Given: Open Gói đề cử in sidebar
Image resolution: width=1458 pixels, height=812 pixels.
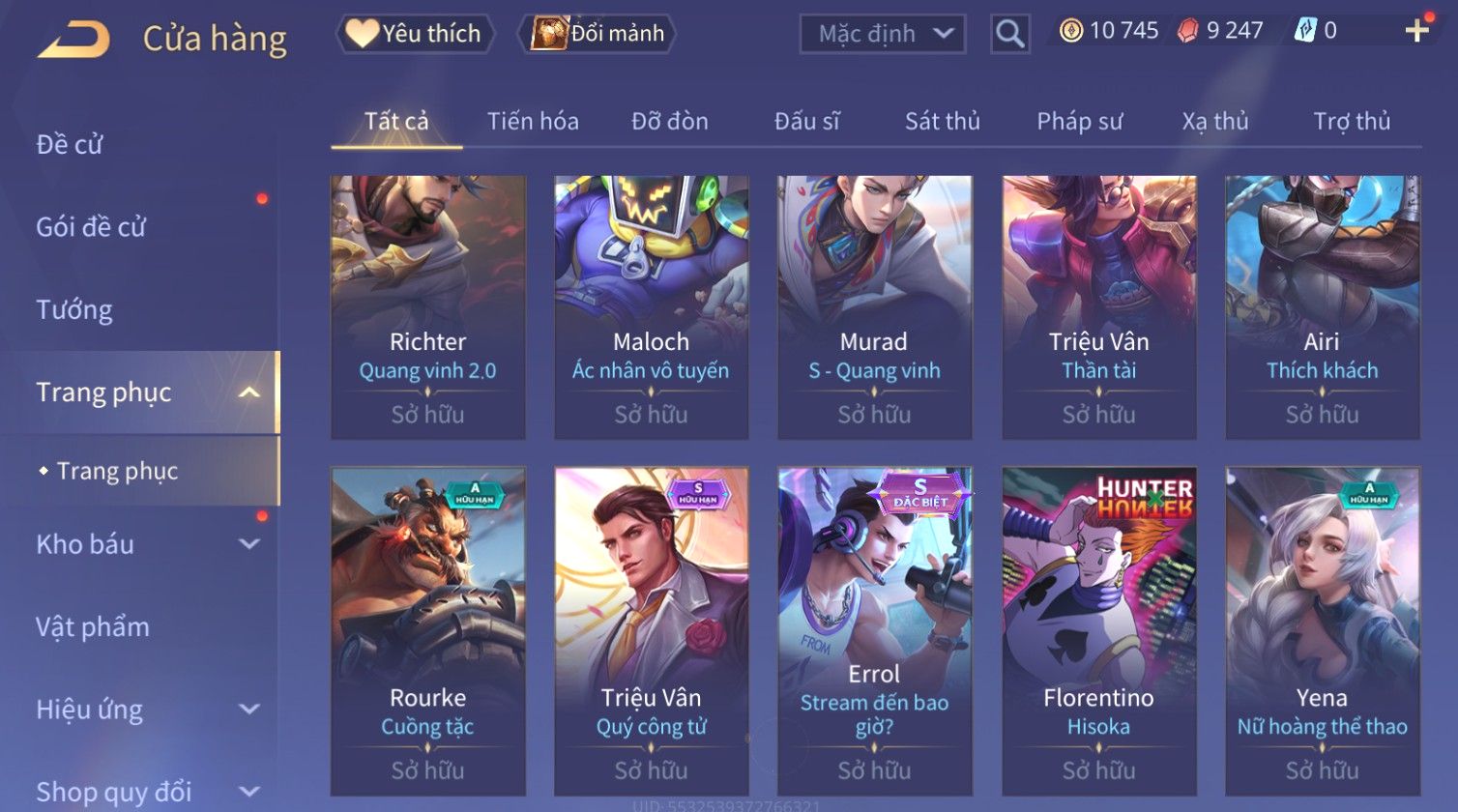Looking at the screenshot, I should 91,227.
